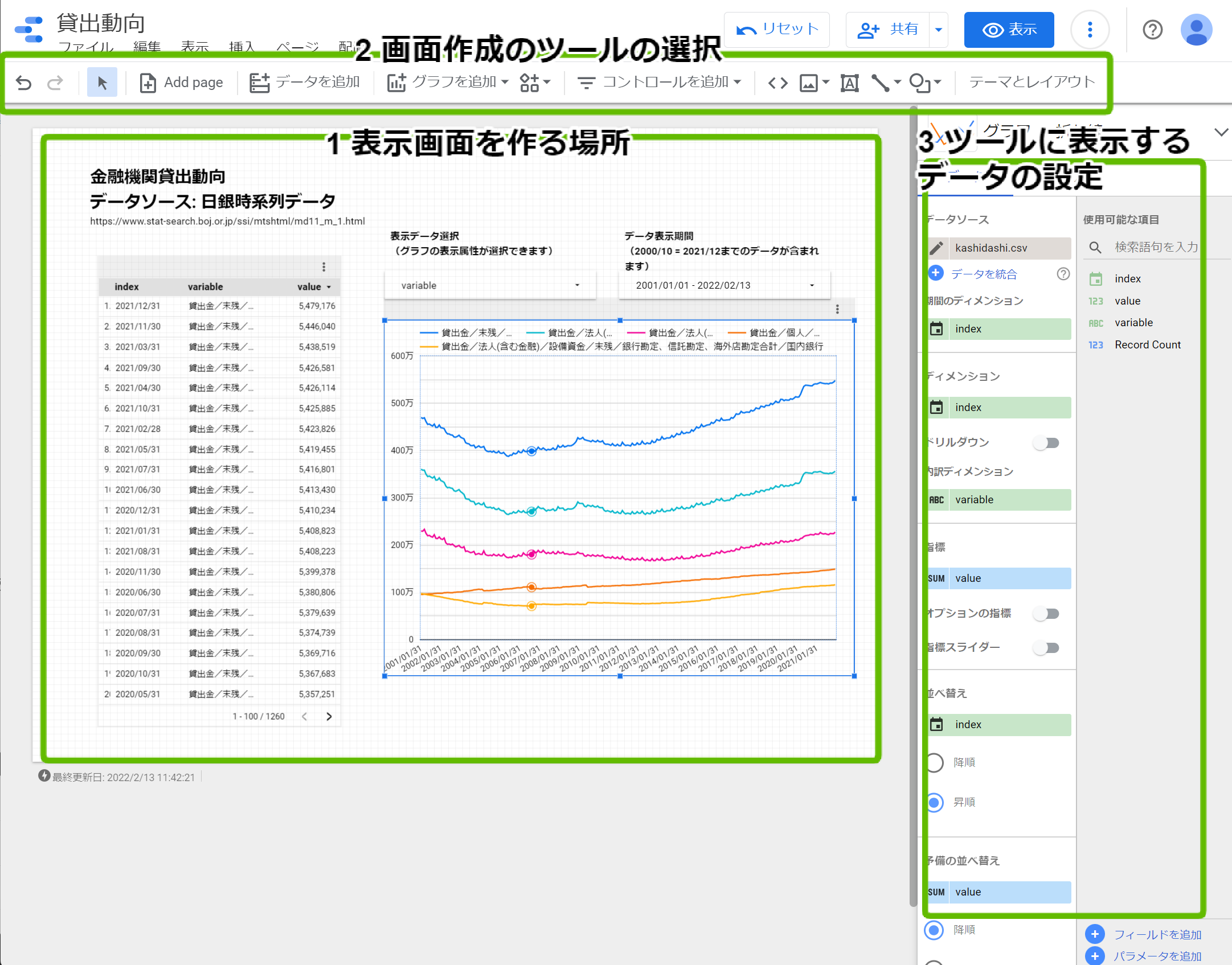Click help icon beside データを統合
Screen dimensions: 1232x965
[1063, 274]
